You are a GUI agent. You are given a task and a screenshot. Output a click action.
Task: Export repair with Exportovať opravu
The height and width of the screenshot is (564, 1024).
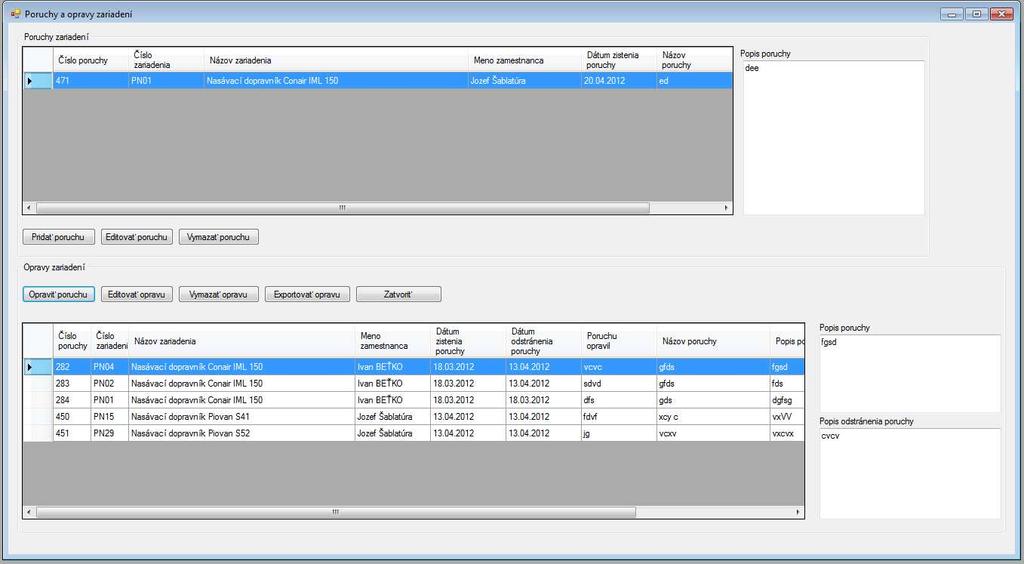tap(308, 294)
